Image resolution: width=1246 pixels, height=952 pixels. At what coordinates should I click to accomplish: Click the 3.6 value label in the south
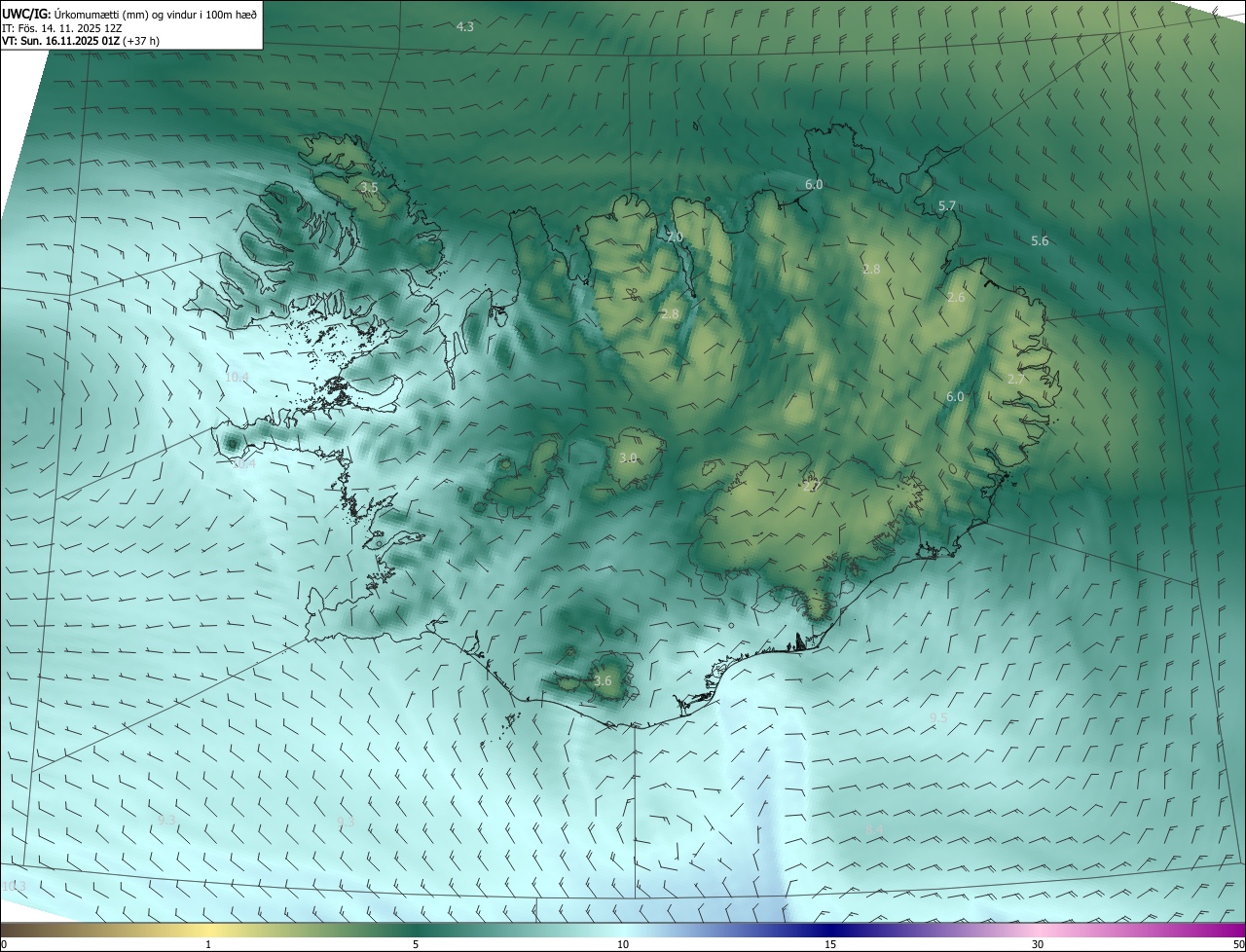click(603, 680)
